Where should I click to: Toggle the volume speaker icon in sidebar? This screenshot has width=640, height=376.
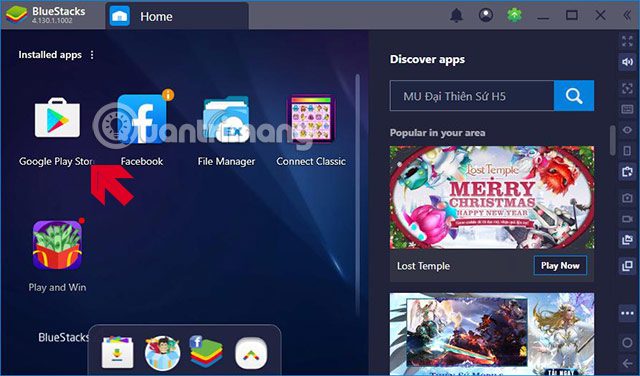(627, 62)
